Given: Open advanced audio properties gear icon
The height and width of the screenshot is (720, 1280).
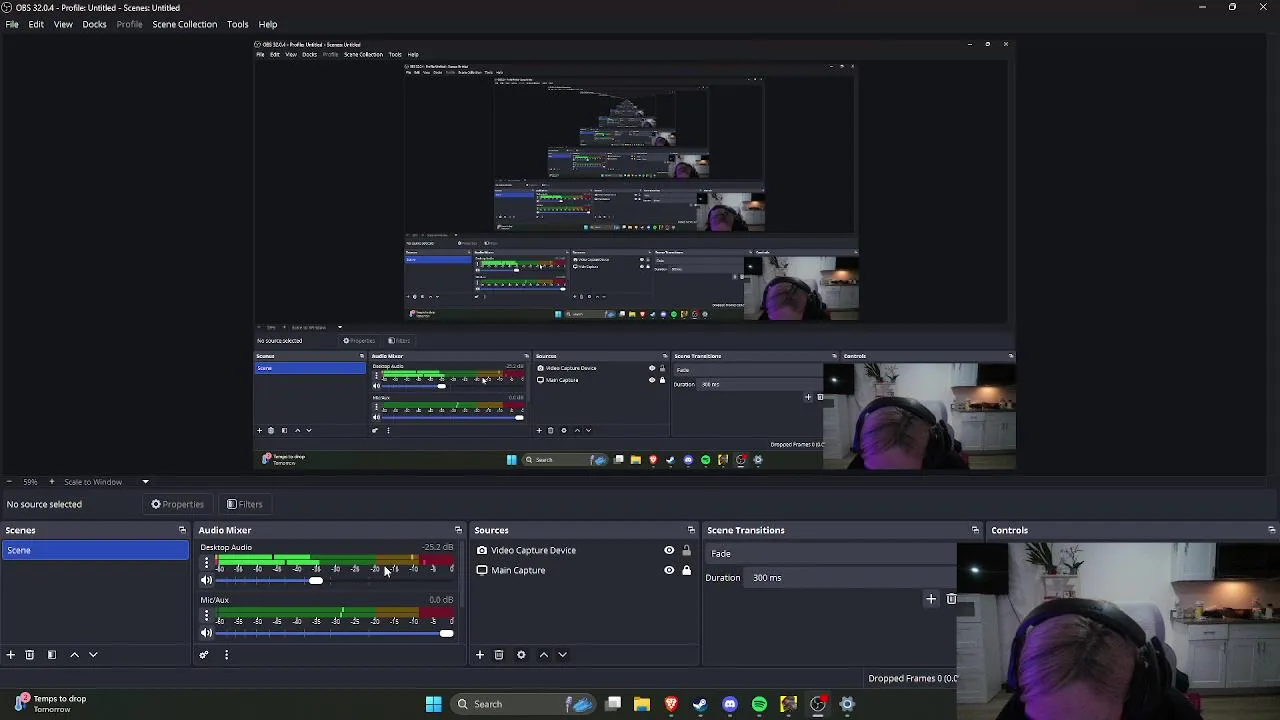Looking at the screenshot, I should [204, 655].
